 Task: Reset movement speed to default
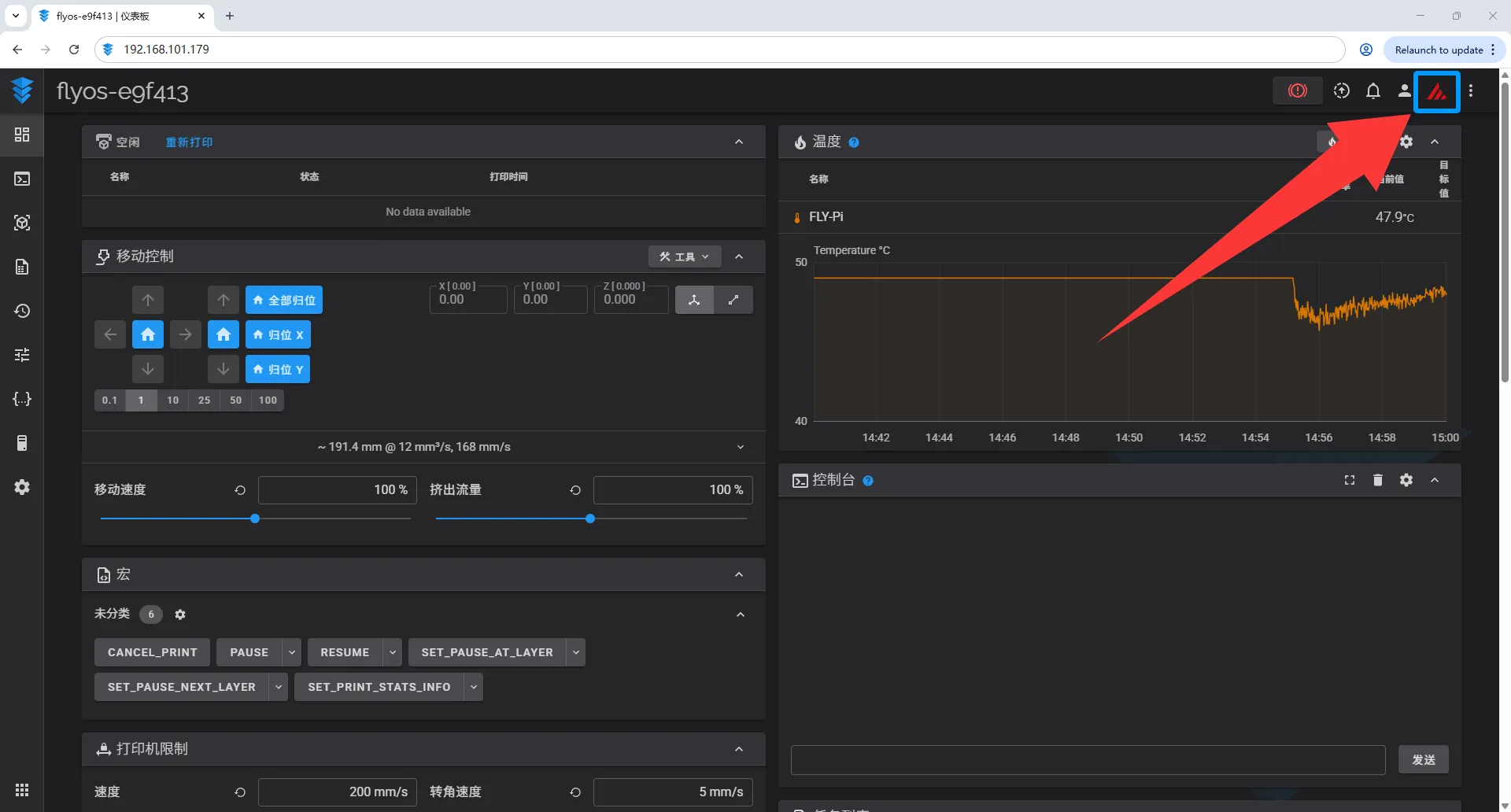240,490
